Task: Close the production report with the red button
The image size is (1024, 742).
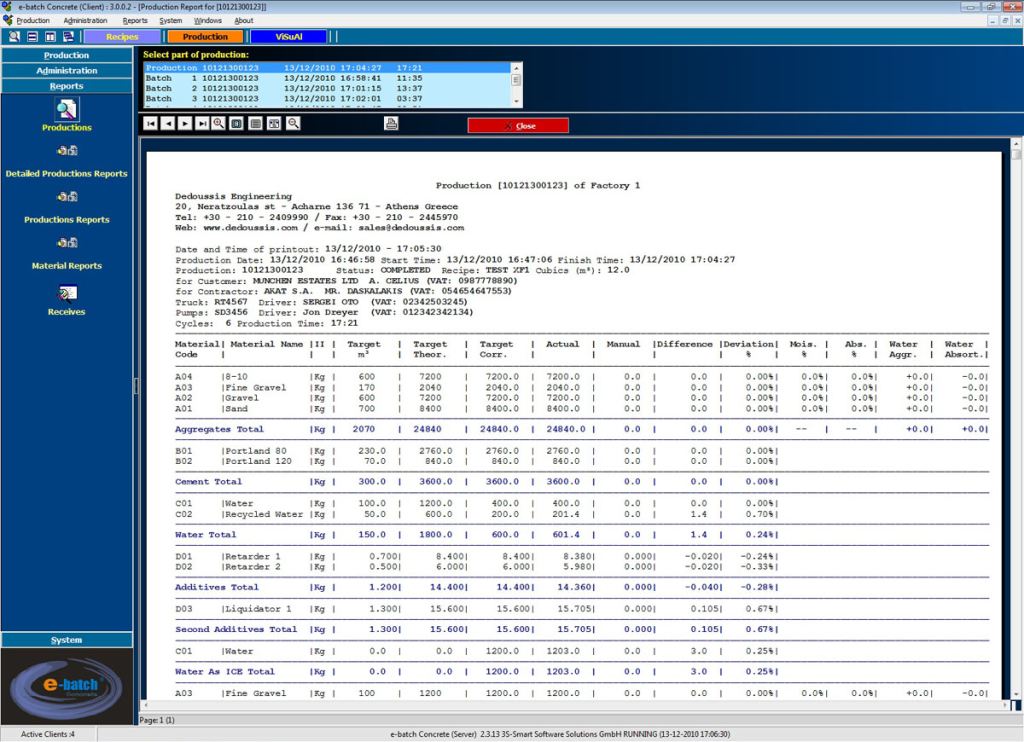Action: 518,125
